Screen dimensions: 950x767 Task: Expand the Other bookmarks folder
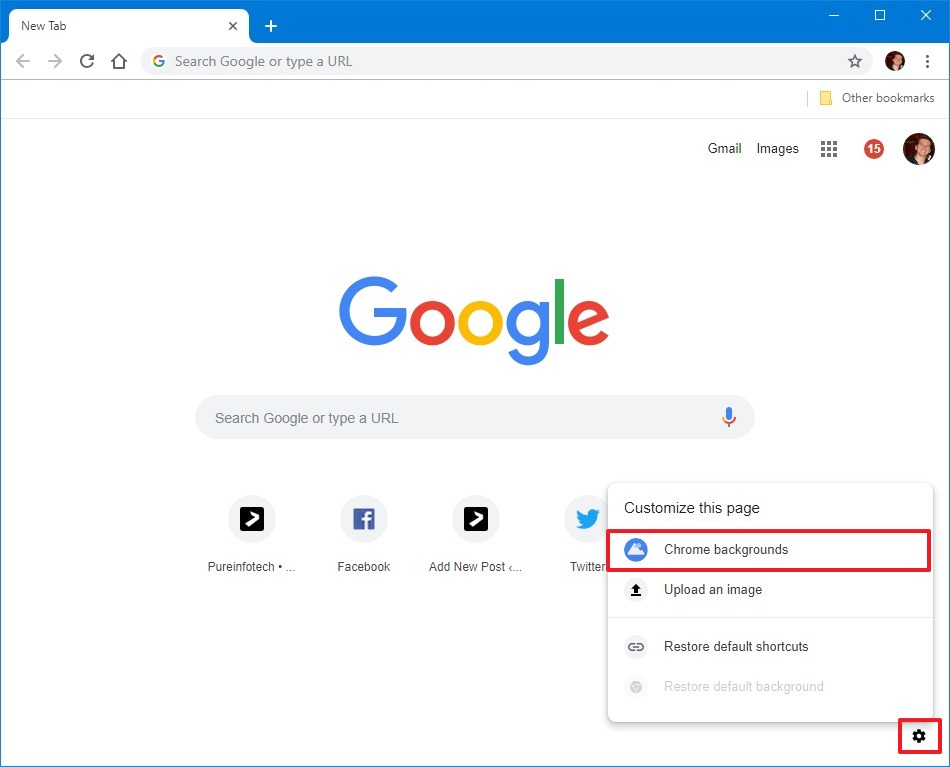point(876,98)
